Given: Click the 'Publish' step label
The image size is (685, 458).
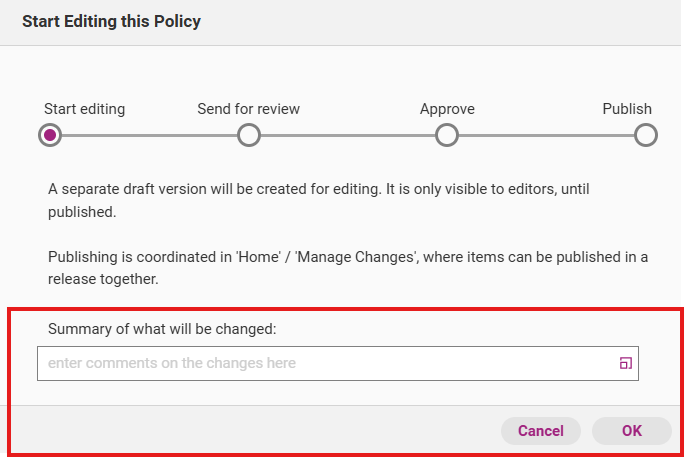Looking at the screenshot, I should [x=626, y=109].
